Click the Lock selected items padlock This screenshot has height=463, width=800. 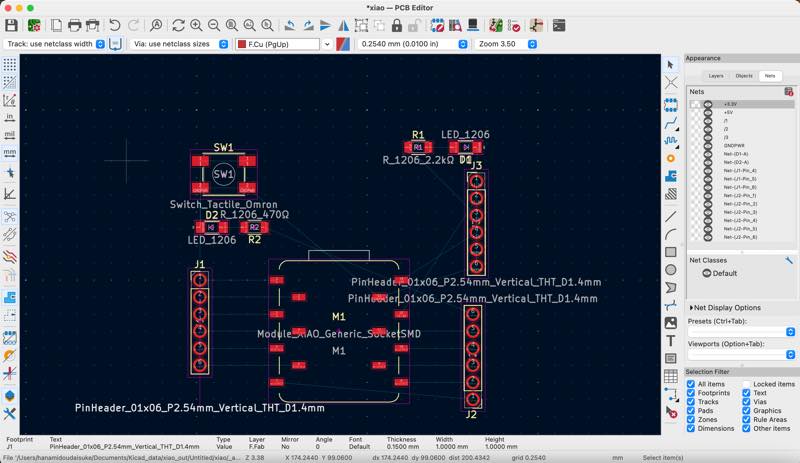coord(397,26)
